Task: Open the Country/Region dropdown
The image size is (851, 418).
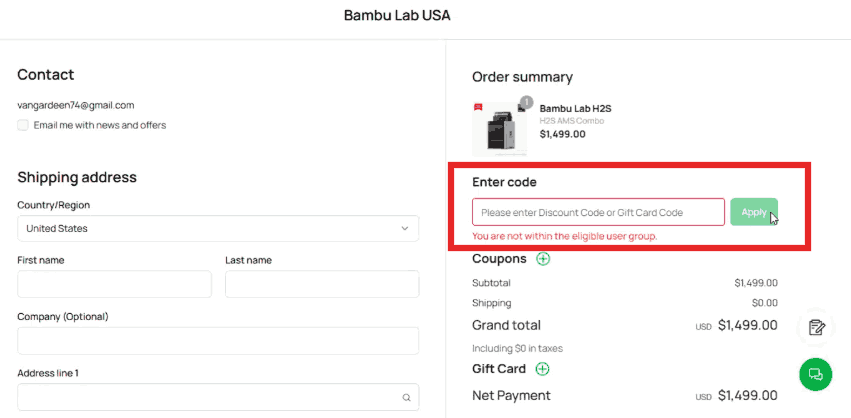Action: click(218, 228)
